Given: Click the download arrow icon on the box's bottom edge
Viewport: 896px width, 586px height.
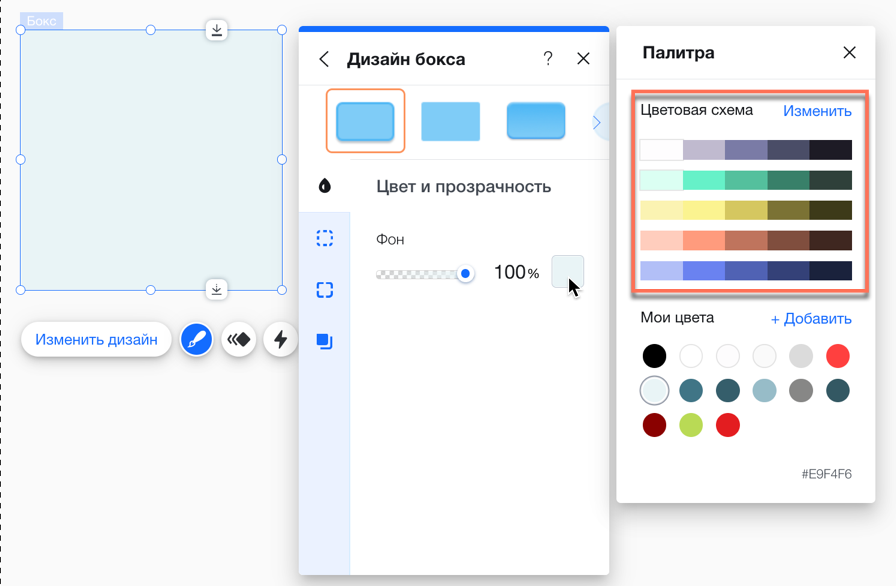Looking at the screenshot, I should pyautogui.click(x=217, y=289).
